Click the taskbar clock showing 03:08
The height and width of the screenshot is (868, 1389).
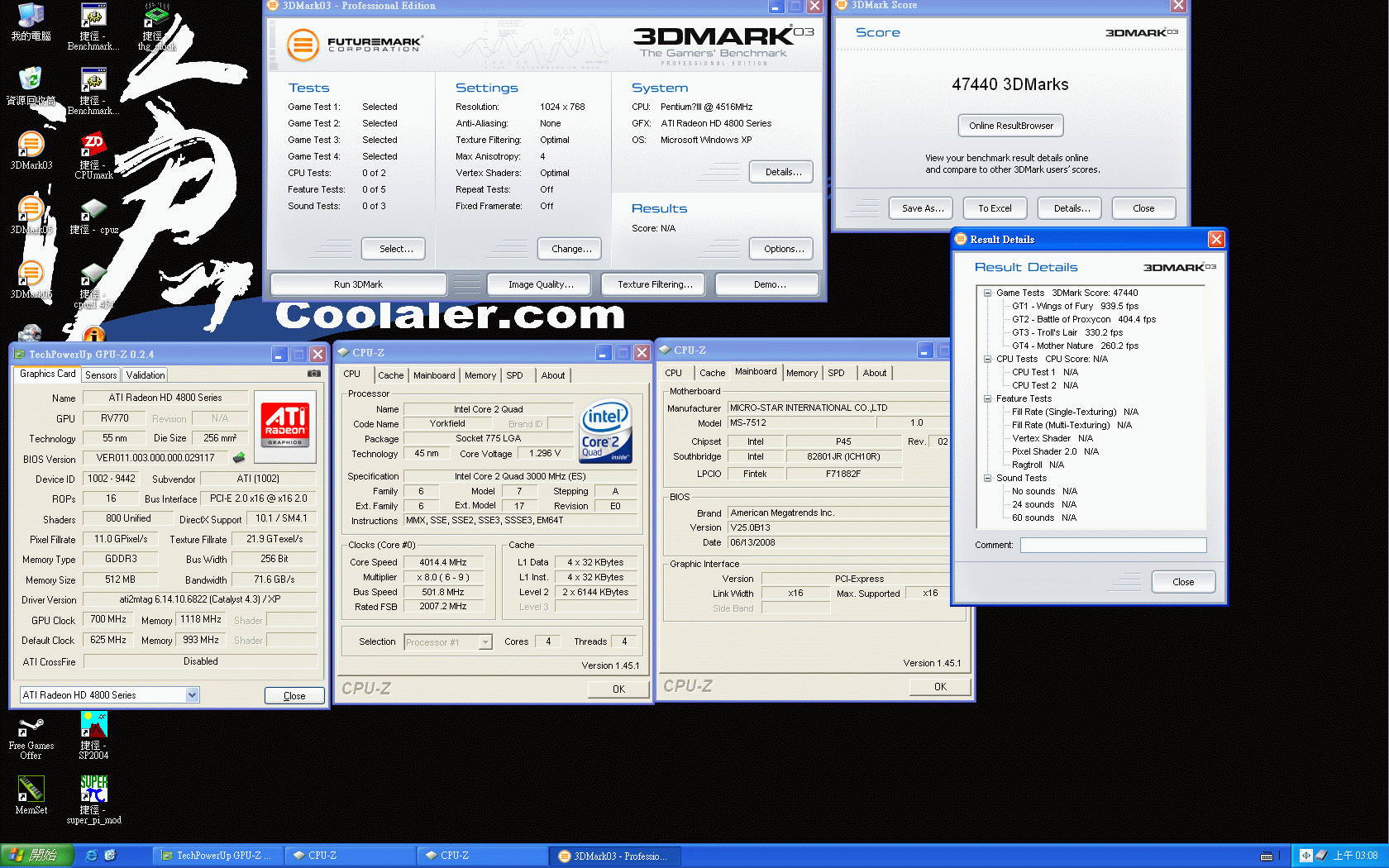click(1355, 856)
